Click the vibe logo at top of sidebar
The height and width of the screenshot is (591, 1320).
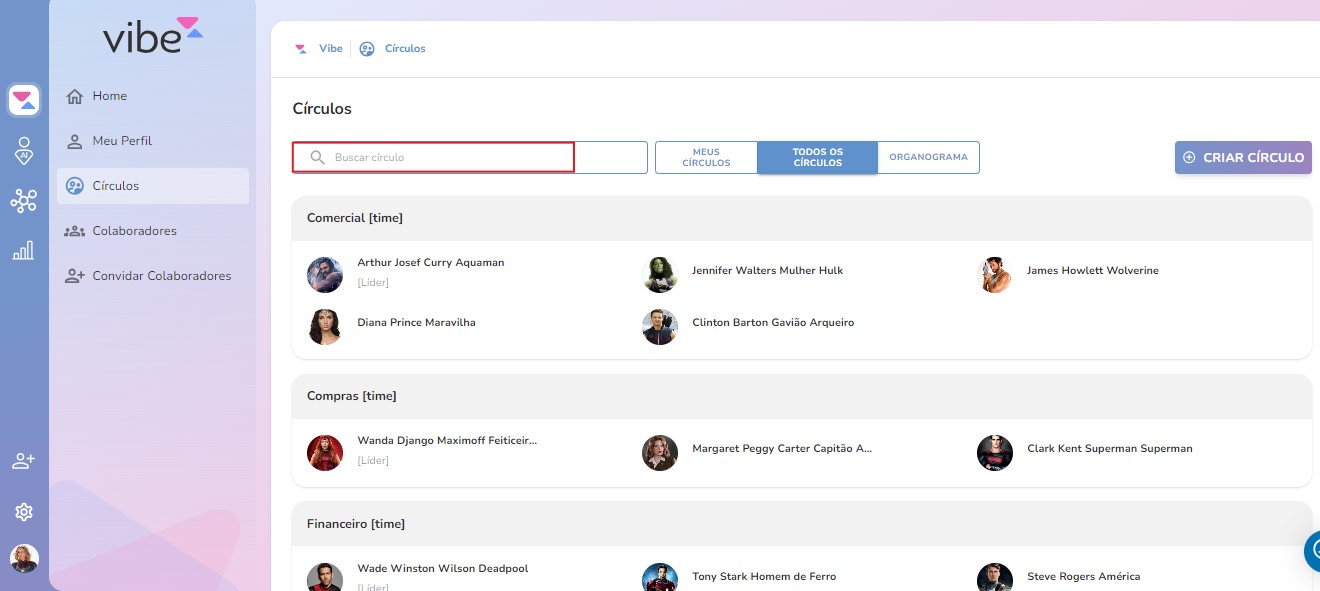[153, 34]
